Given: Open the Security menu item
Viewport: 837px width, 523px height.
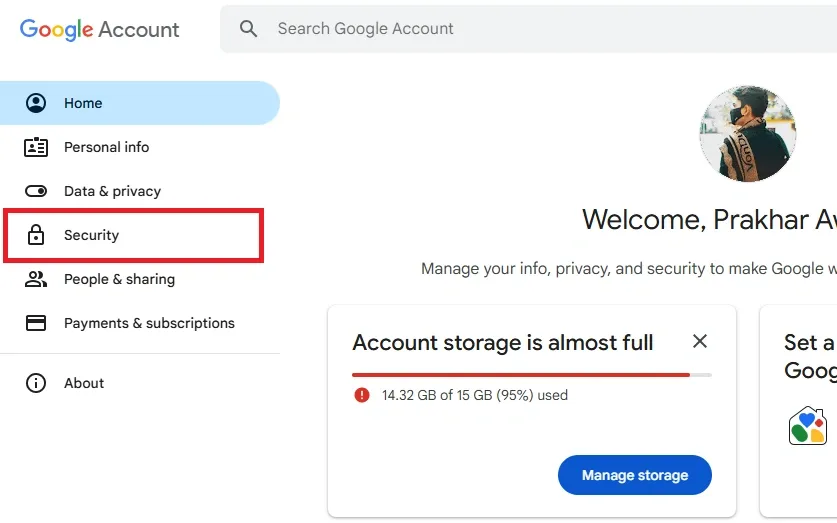Looking at the screenshot, I should tap(92, 235).
